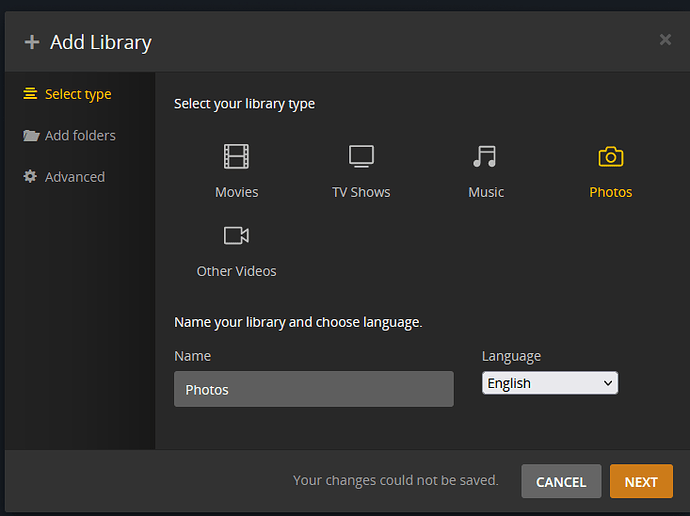Select the Photos camera icon
Viewport: 690px width, 516px height.
click(x=610, y=157)
